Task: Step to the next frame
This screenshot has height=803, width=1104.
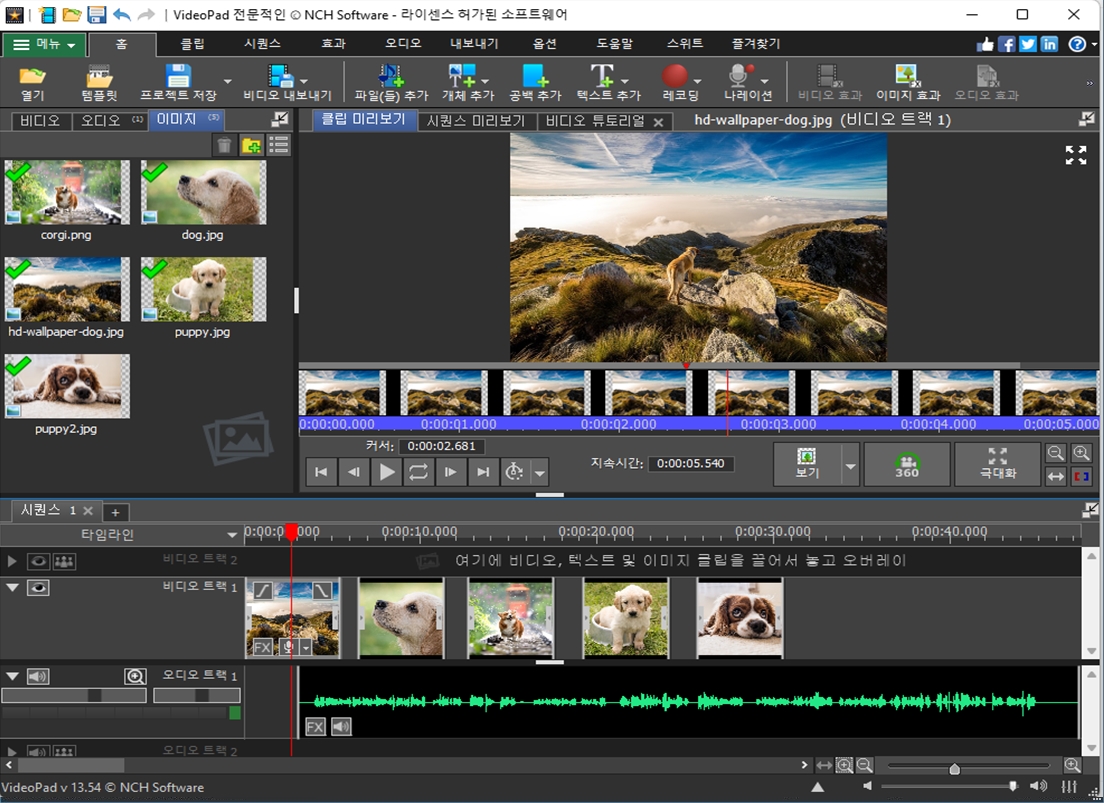Action: (451, 472)
